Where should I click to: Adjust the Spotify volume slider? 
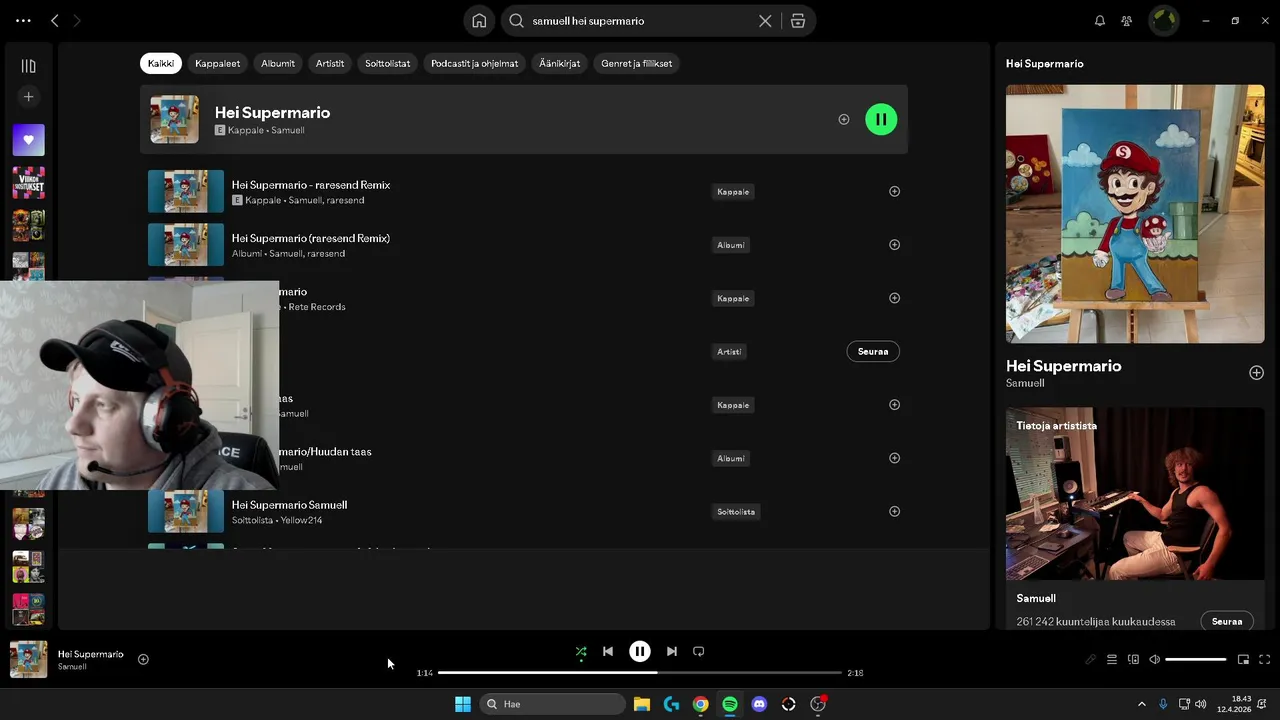coord(1195,659)
